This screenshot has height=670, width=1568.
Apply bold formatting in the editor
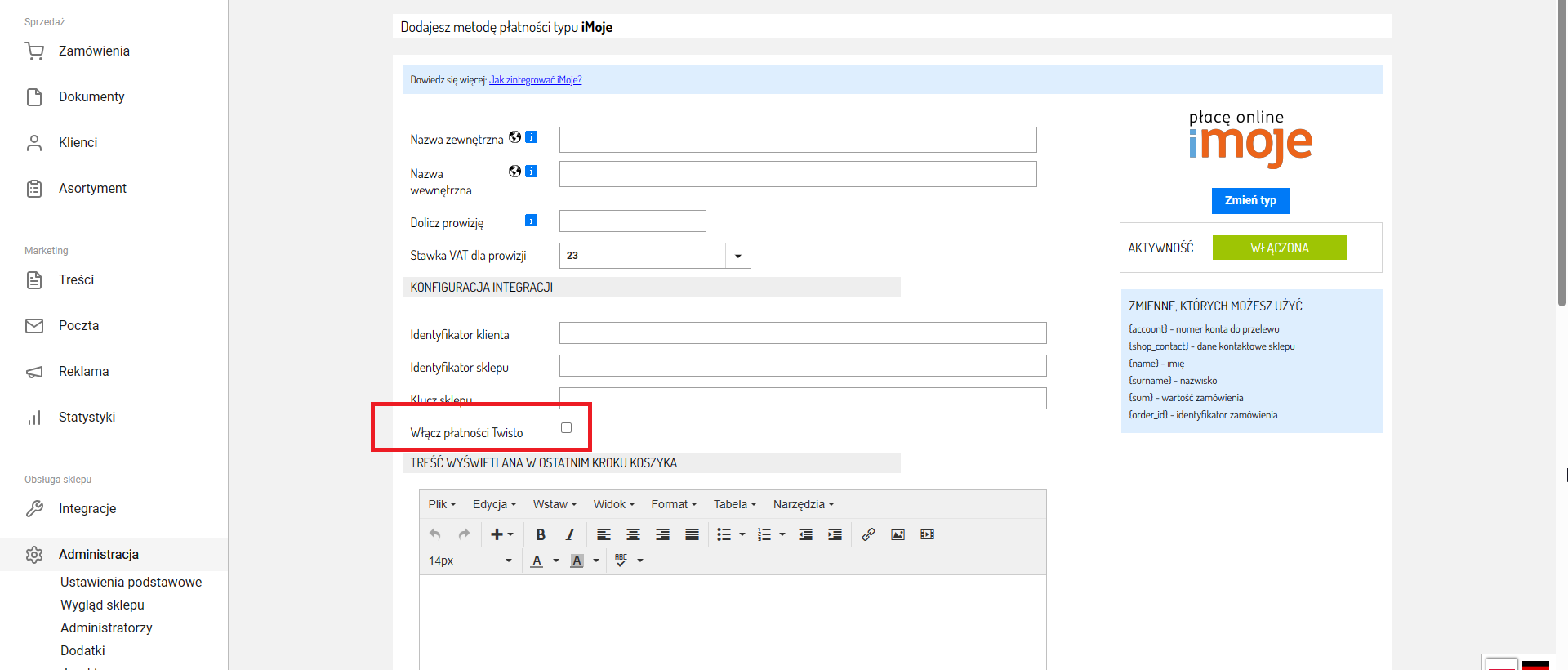pos(541,534)
